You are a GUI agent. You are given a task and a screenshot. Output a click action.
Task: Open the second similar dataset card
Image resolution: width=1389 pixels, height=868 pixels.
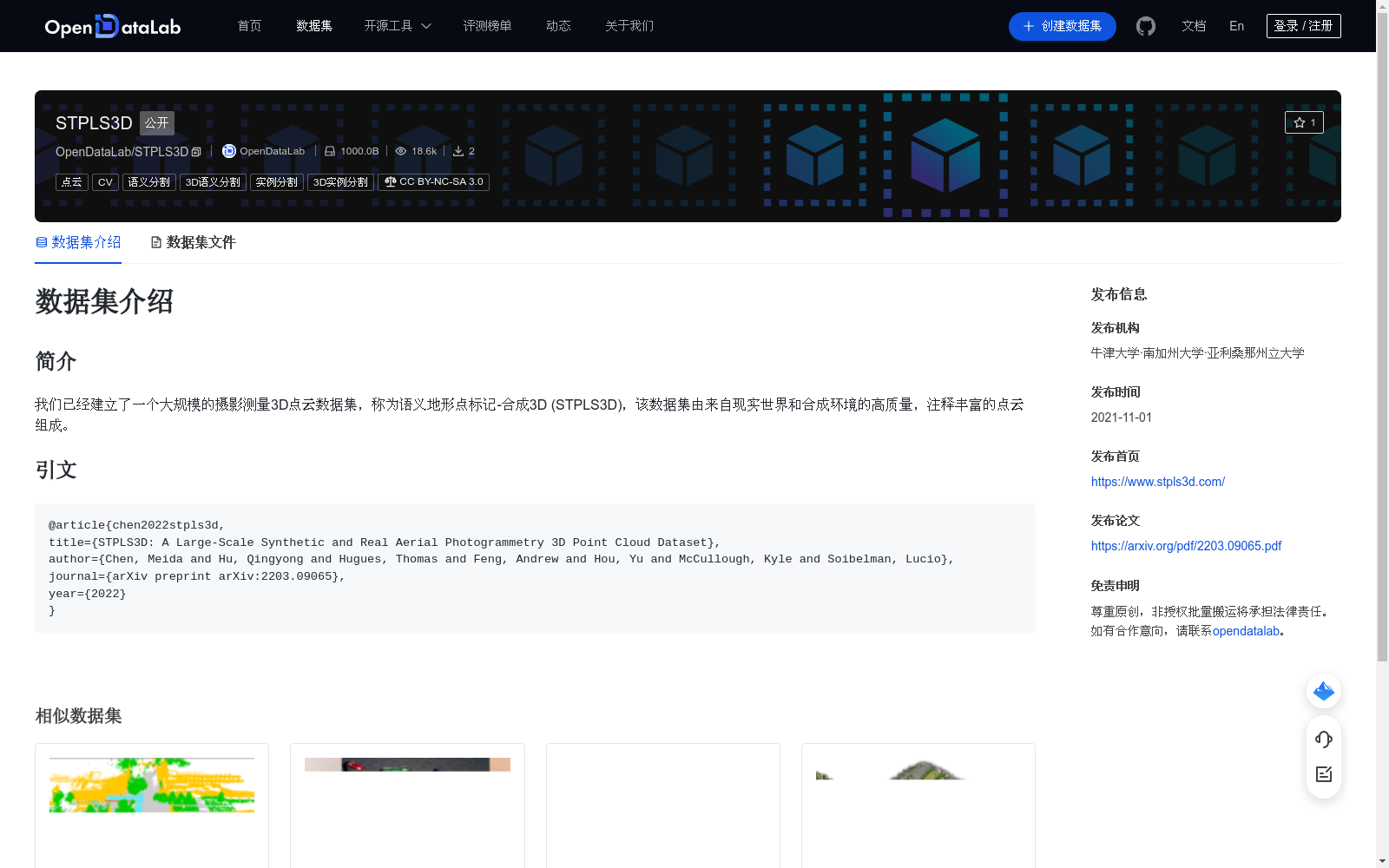(407, 806)
